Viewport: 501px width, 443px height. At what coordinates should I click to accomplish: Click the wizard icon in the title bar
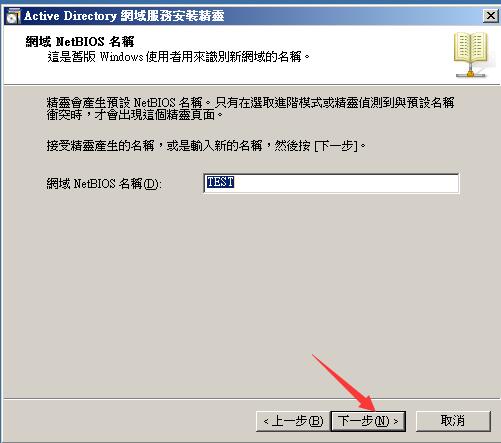click(x=13, y=16)
